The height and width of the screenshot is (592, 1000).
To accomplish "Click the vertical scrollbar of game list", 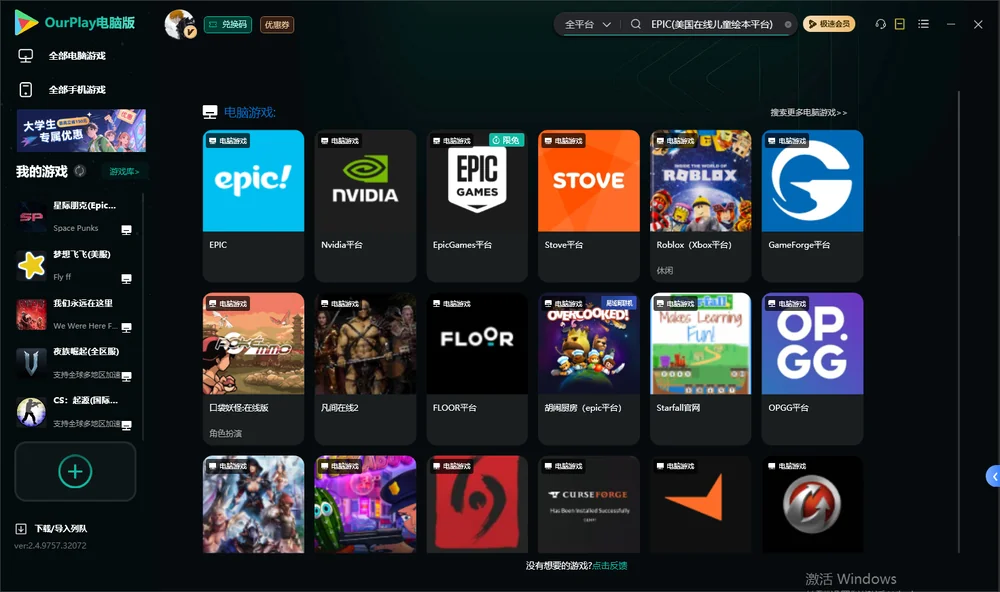I will tap(958, 322).
